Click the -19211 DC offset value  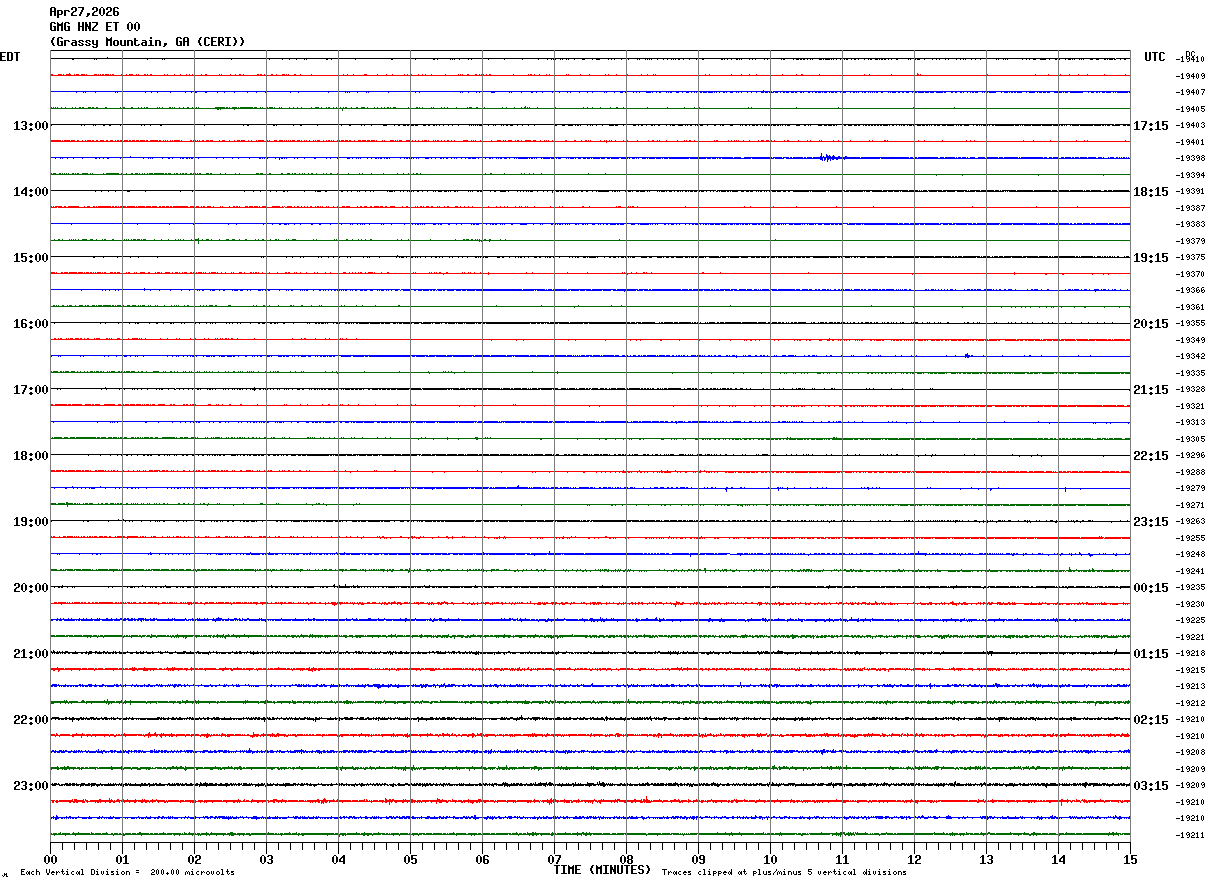coord(1191,835)
